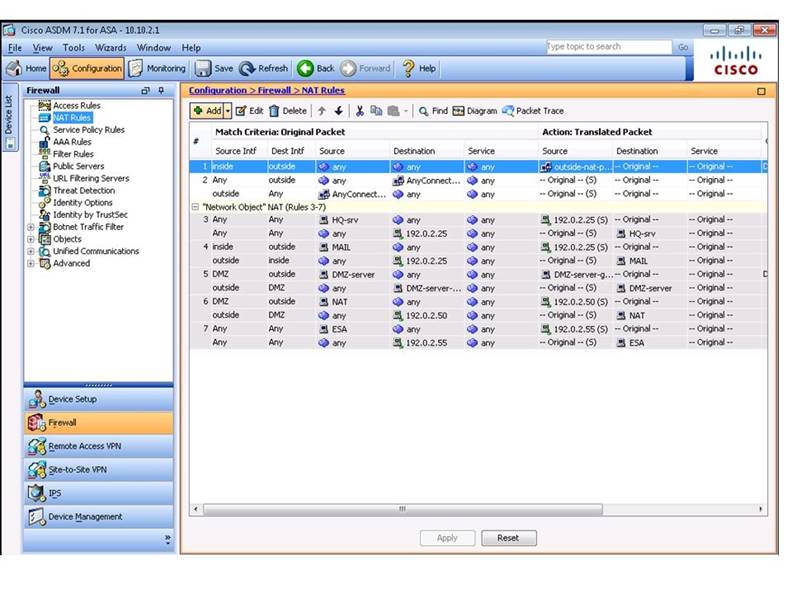Open Service Policy Rules
The image size is (792, 594).
(x=88, y=130)
